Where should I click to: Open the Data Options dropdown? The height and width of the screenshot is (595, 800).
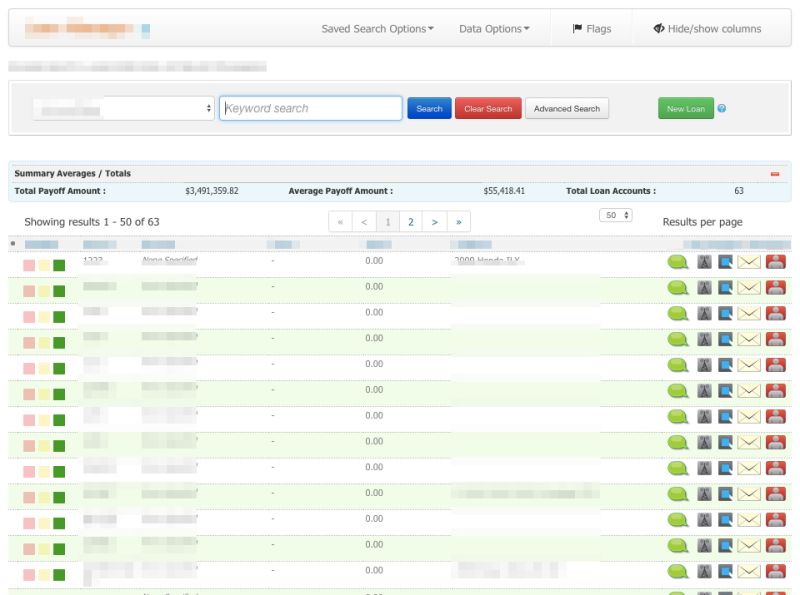pos(493,28)
